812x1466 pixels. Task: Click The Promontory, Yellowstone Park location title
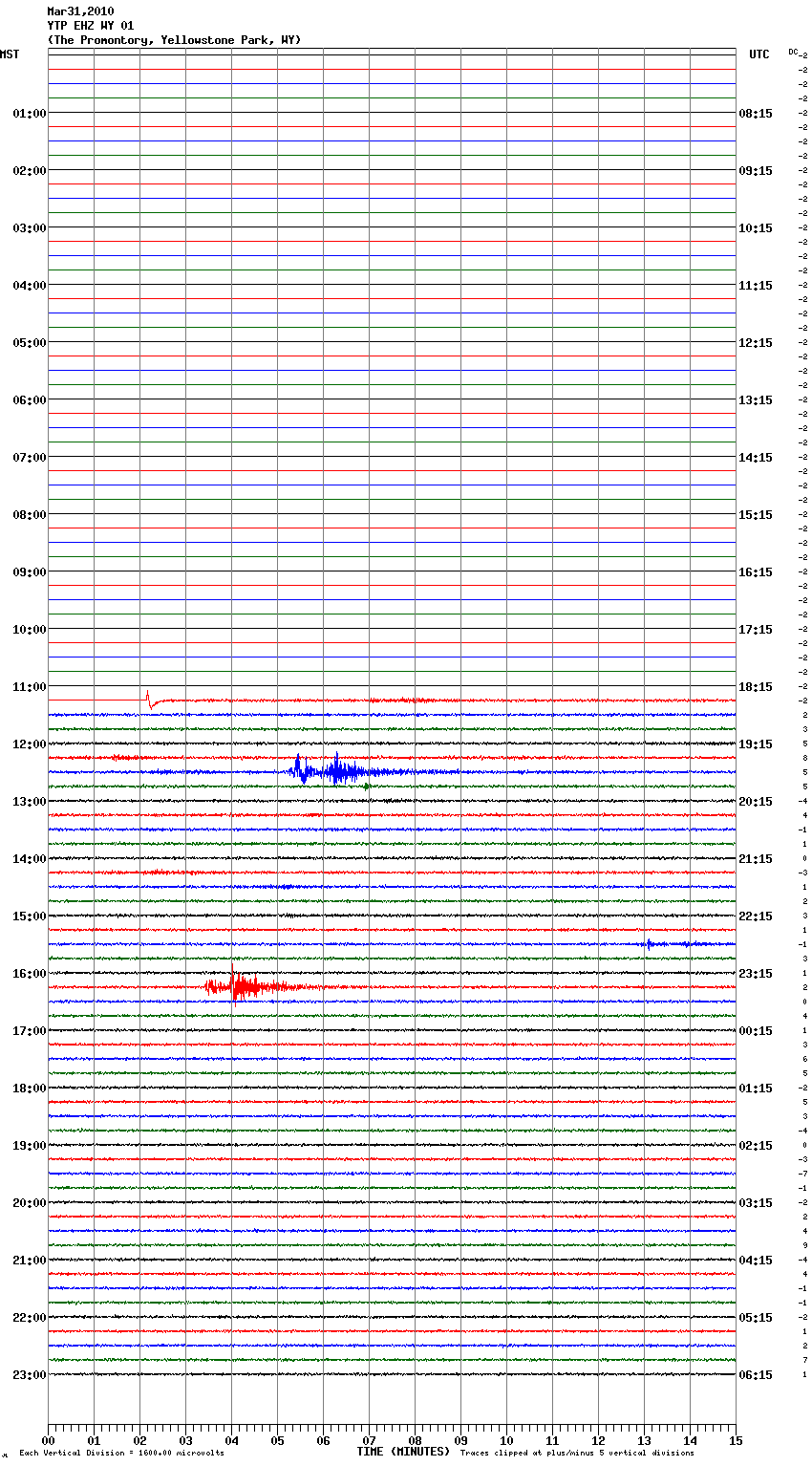point(174,40)
